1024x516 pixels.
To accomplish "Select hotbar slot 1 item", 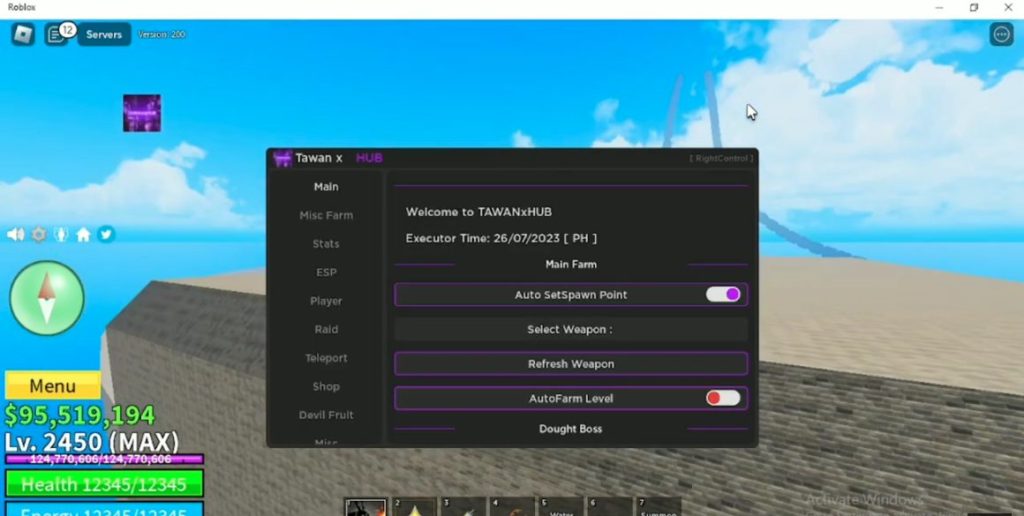I will [366, 507].
